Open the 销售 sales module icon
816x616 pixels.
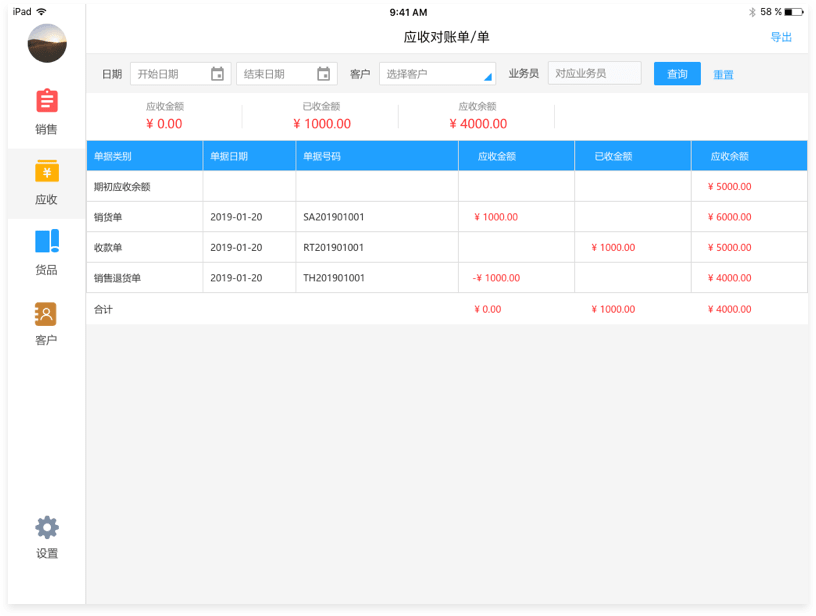point(46,101)
